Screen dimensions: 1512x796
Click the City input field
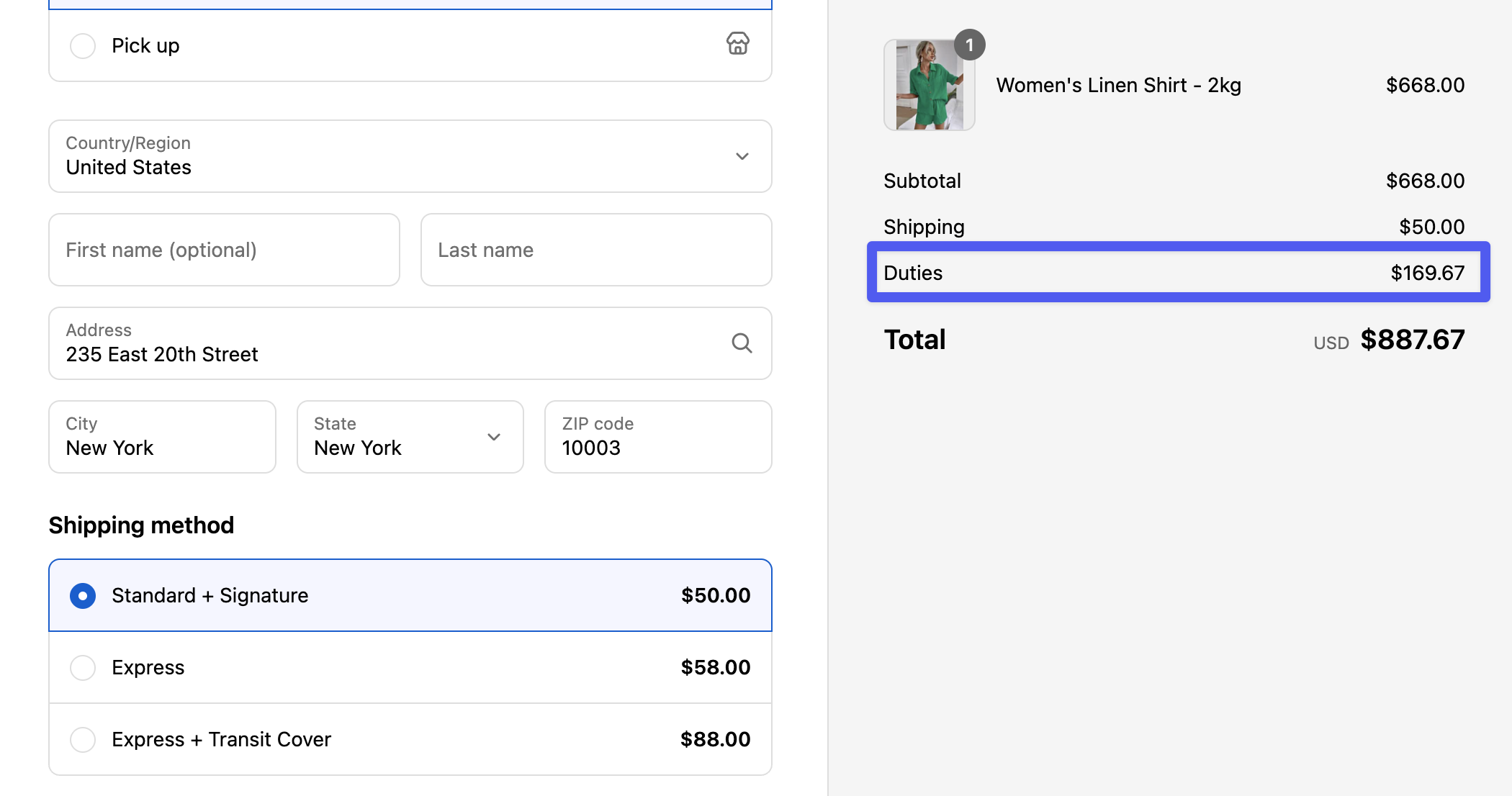162,438
